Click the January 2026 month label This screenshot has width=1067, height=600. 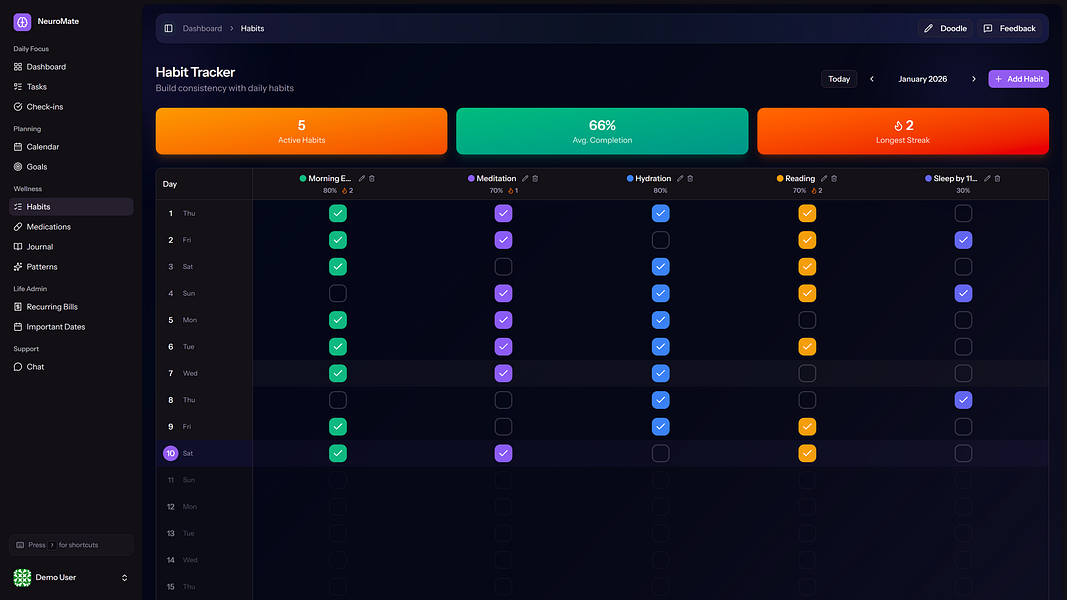(923, 79)
